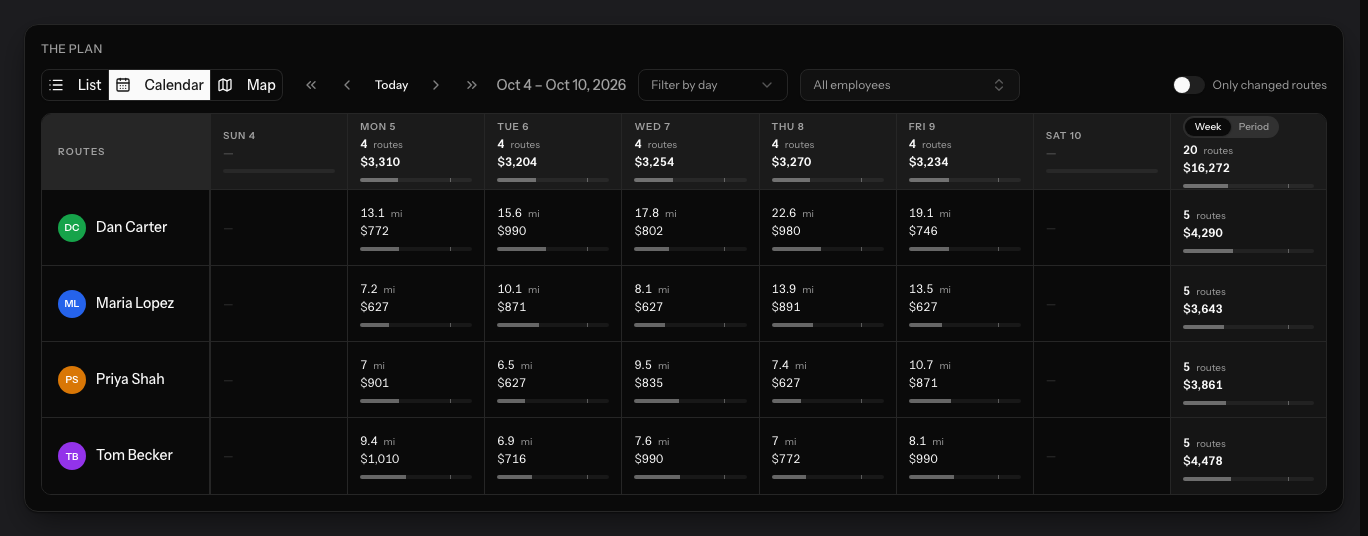The image size is (1368, 536).
Task: Select the Week summary option
Action: pyautogui.click(x=1208, y=127)
